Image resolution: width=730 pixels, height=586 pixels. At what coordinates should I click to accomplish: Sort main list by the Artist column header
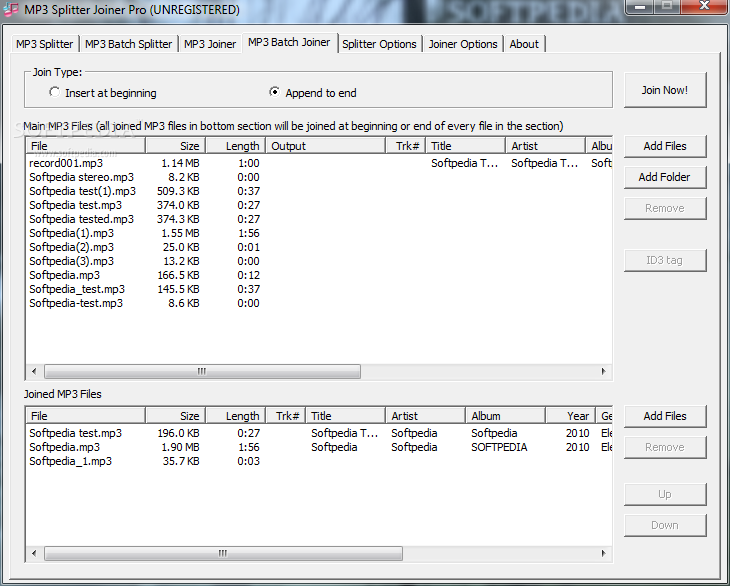(545, 146)
